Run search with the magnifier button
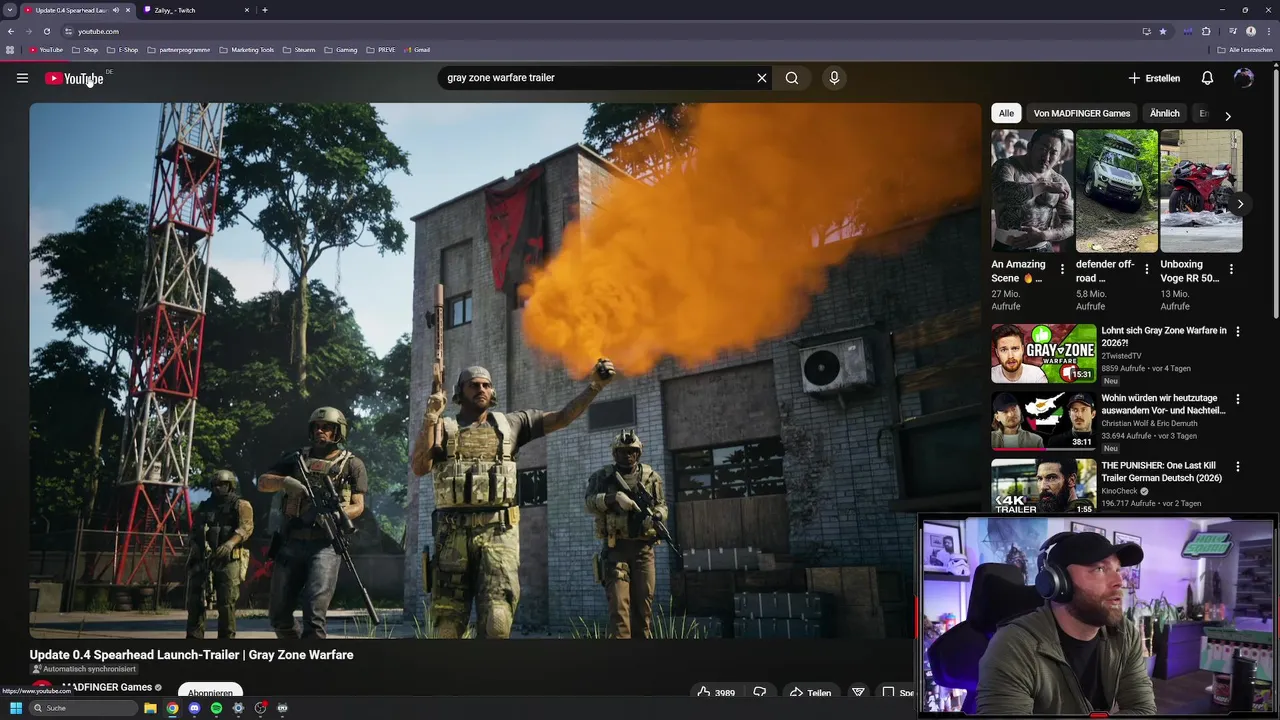The image size is (1280, 720). [x=792, y=78]
